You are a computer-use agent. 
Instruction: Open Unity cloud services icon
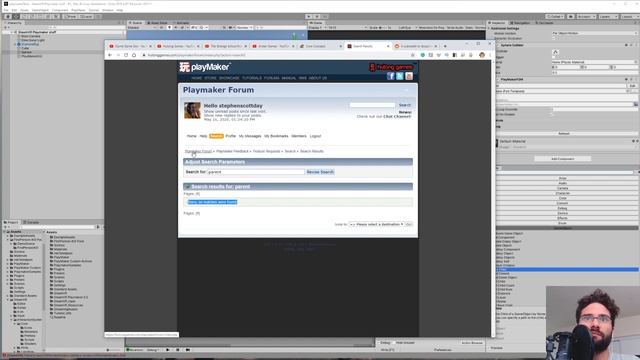[x=571, y=17]
